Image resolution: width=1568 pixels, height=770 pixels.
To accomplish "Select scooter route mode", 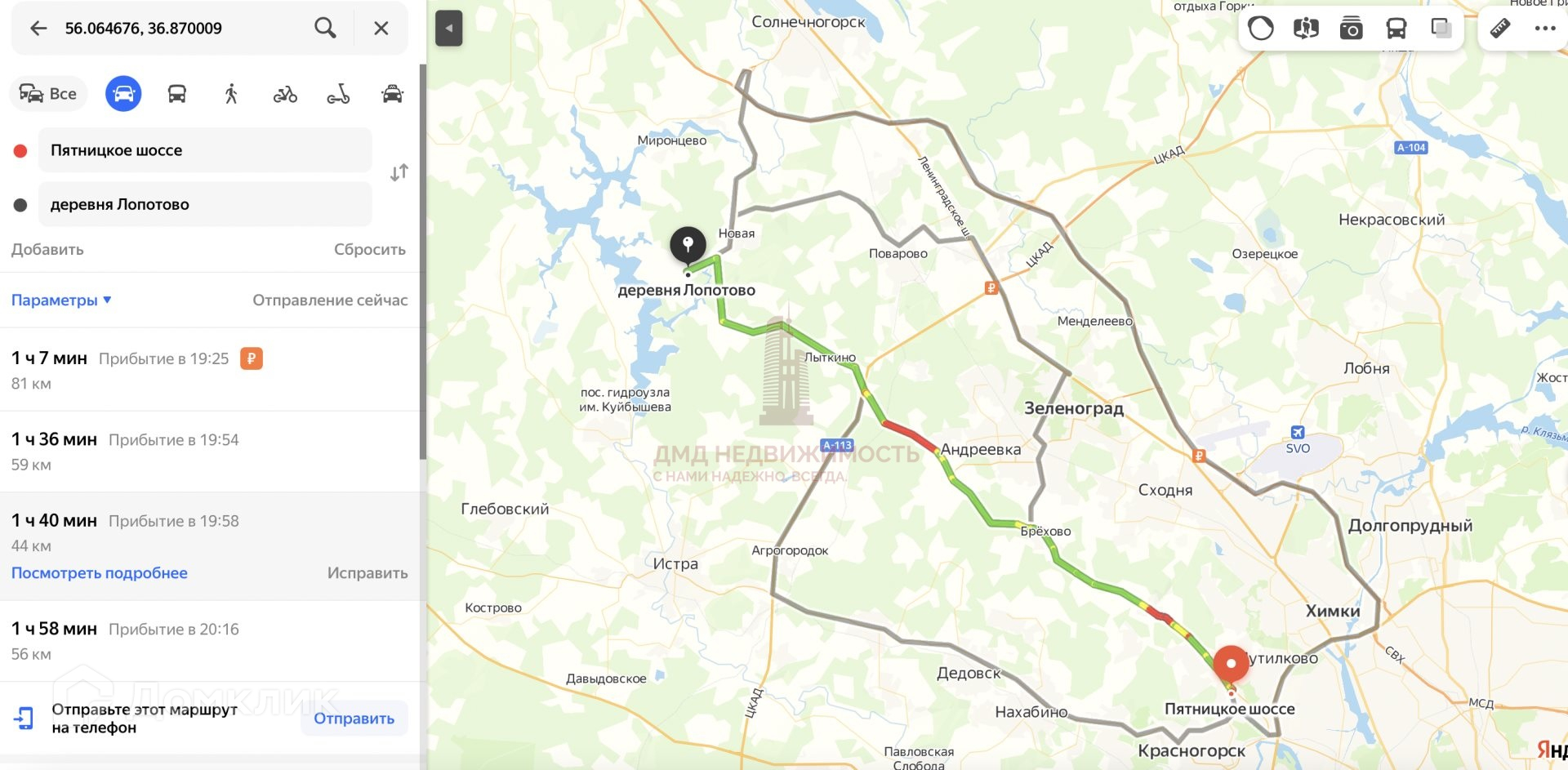I will (x=339, y=95).
